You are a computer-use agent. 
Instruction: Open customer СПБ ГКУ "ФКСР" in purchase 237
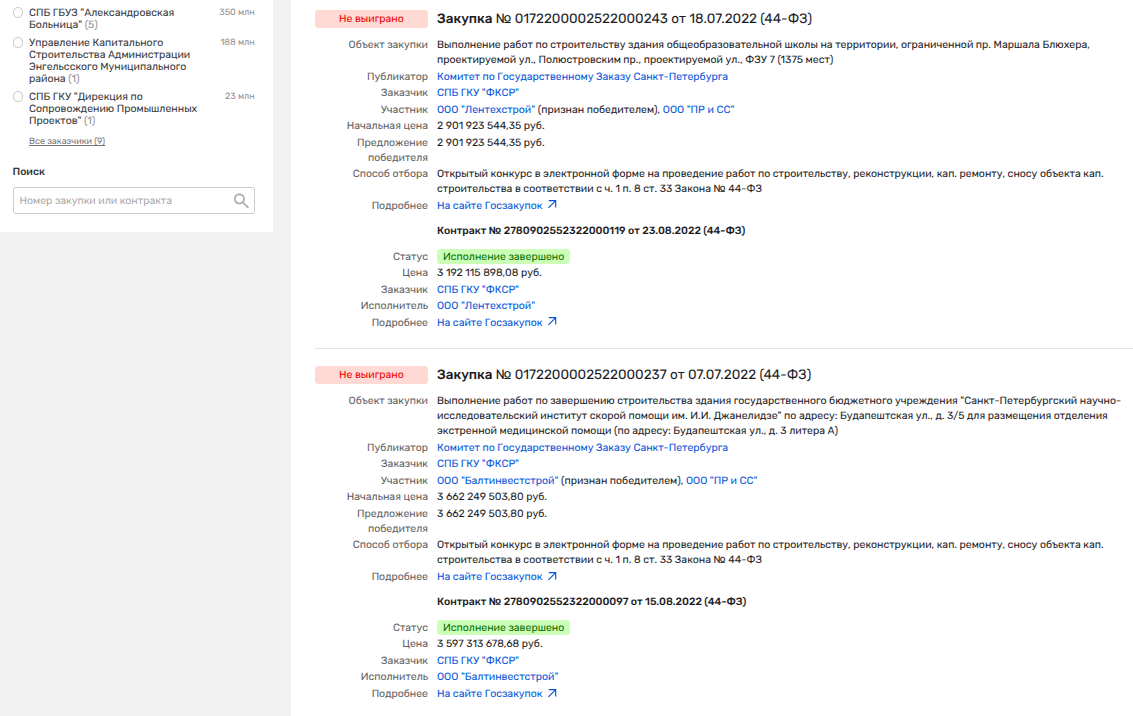478,463
